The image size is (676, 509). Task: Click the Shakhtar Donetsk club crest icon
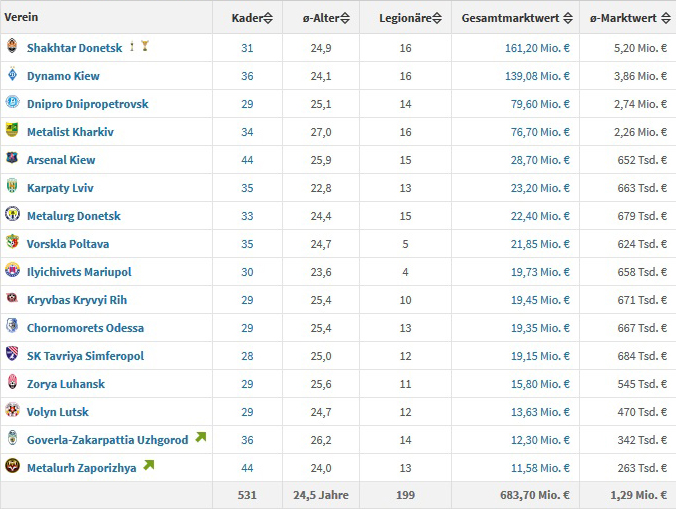pos(12,47)
